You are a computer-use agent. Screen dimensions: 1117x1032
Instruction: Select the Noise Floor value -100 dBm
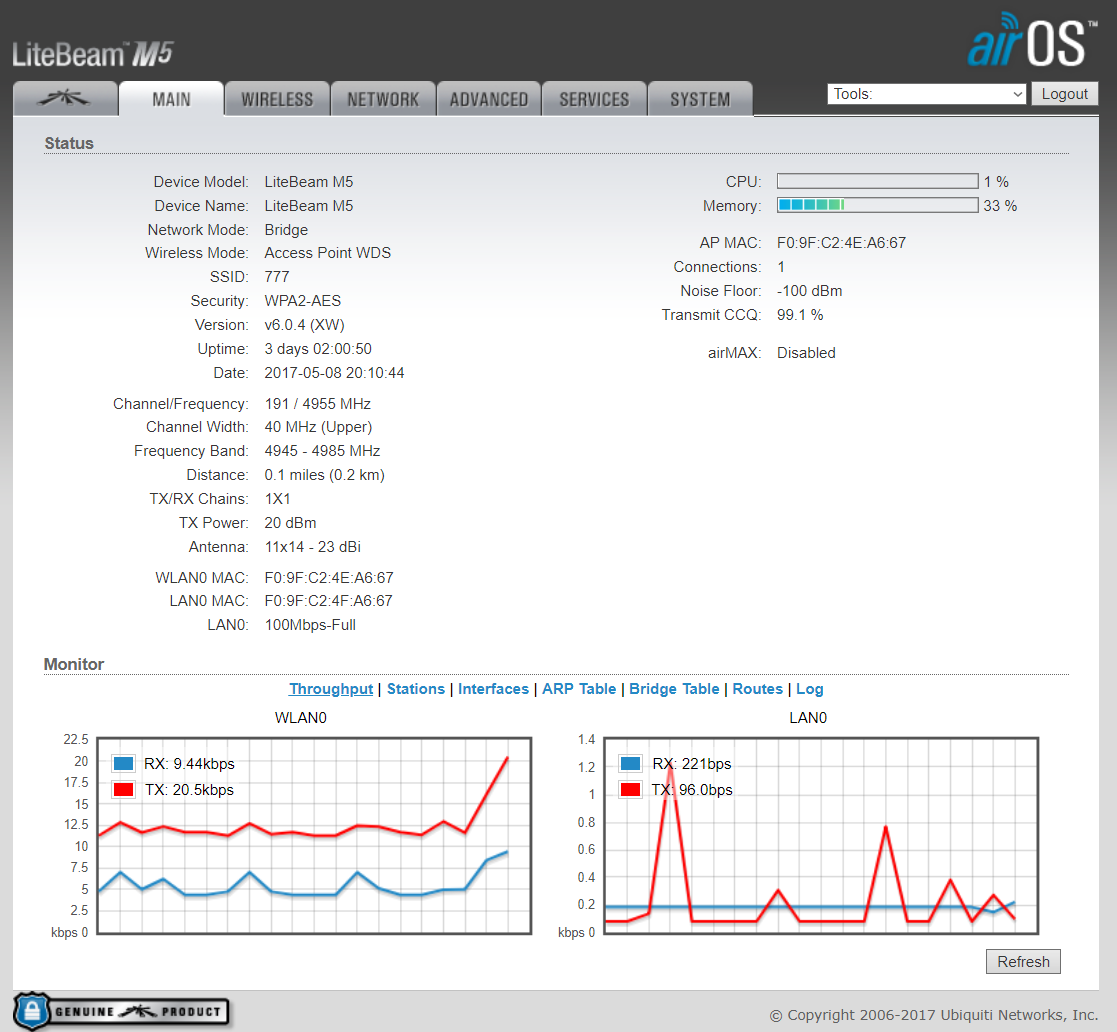tap(809, 291)
